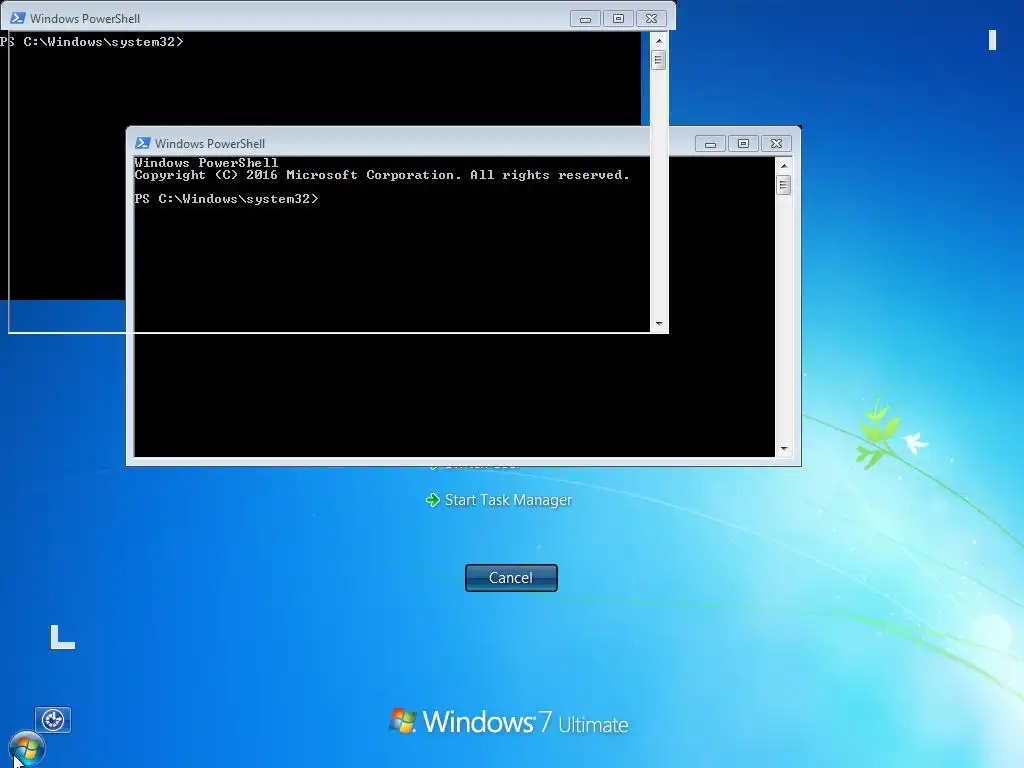Click the PowerShell icon in front window title bar

pyautogui.click(x=142, y=143)
